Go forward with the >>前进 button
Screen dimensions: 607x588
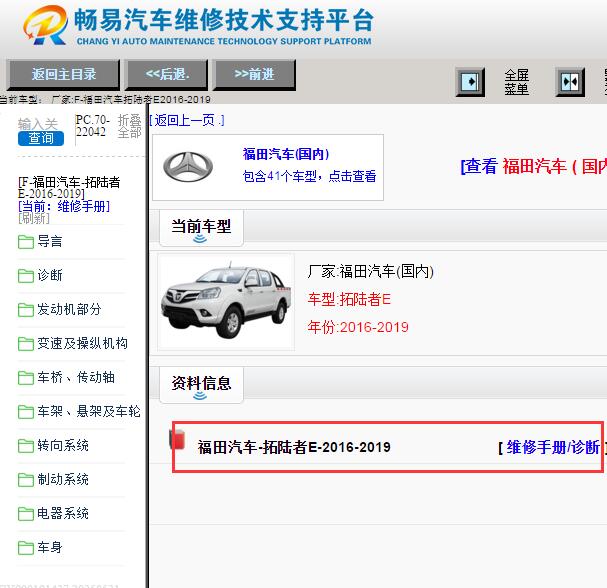pos(254,74)
